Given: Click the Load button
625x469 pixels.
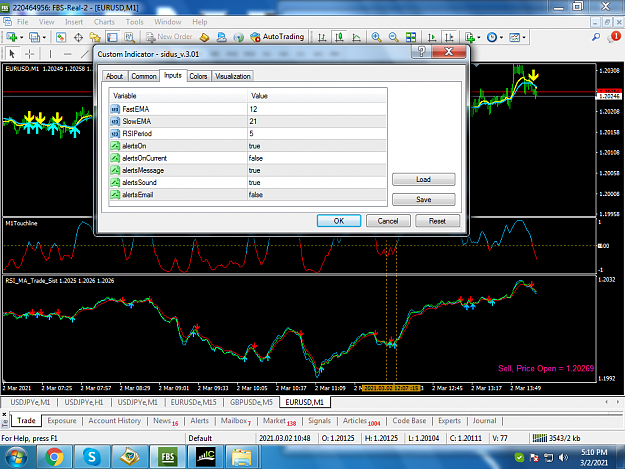Looking at the screenshot, I should pos(423,179).
